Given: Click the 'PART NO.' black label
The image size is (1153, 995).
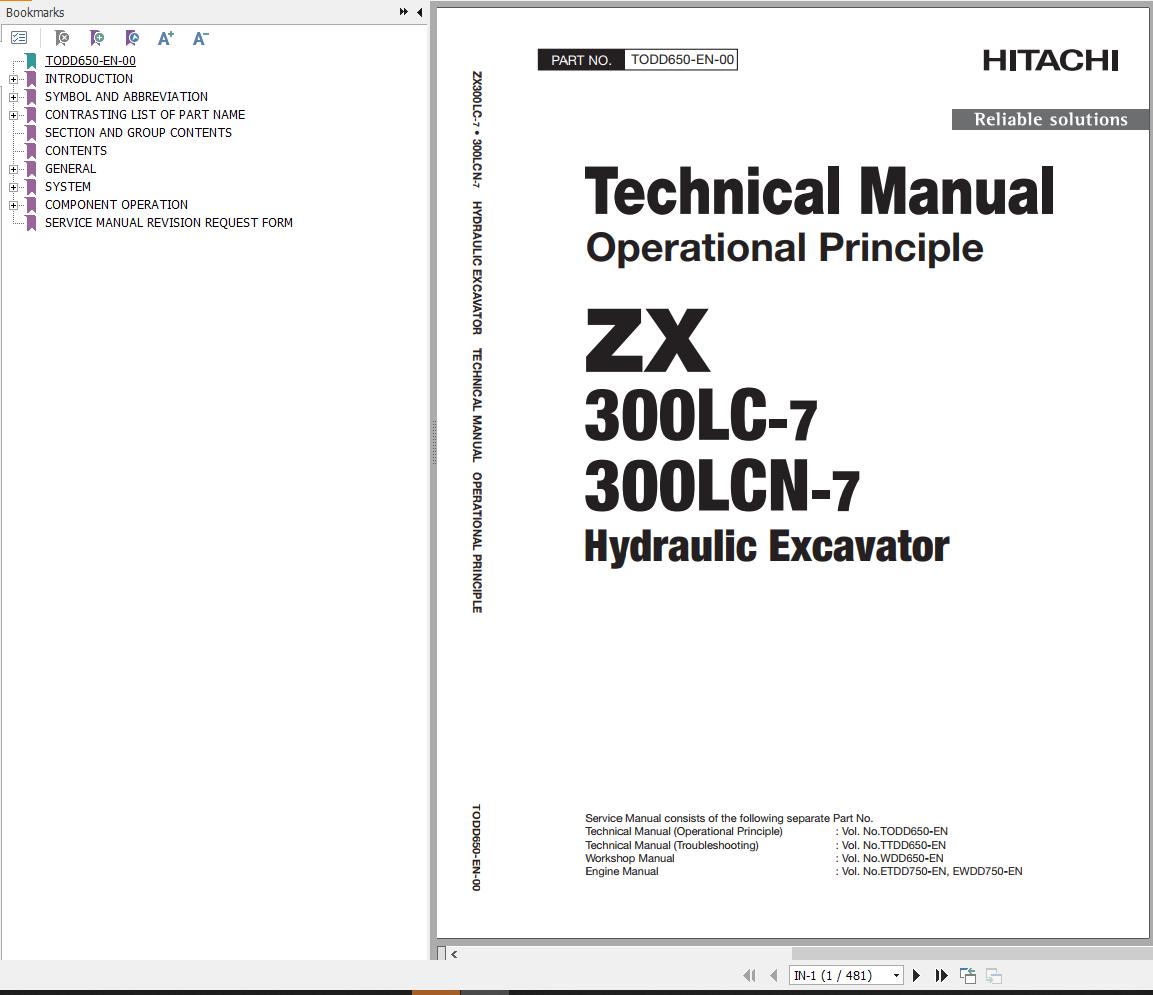Looking at the screenshot, I should point(581,60).
